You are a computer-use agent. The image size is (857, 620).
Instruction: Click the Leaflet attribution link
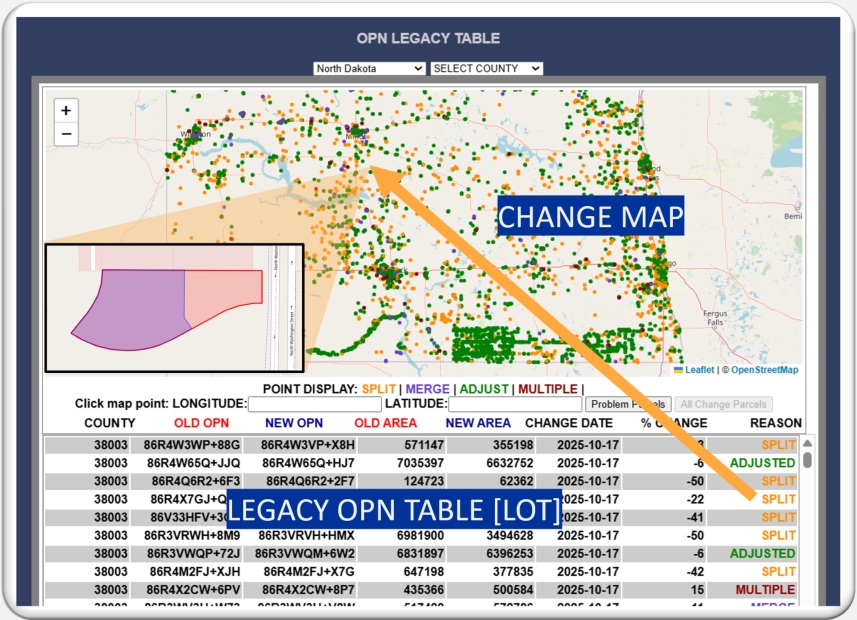click(x=699, y=370)
